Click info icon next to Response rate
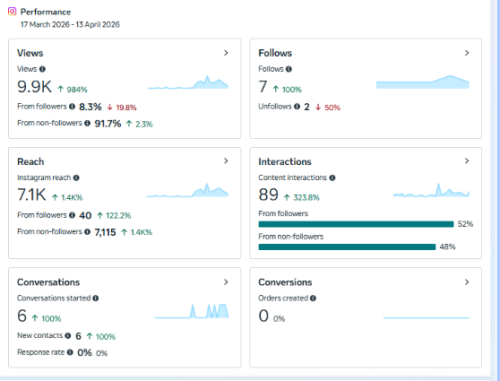 (70, 352)
